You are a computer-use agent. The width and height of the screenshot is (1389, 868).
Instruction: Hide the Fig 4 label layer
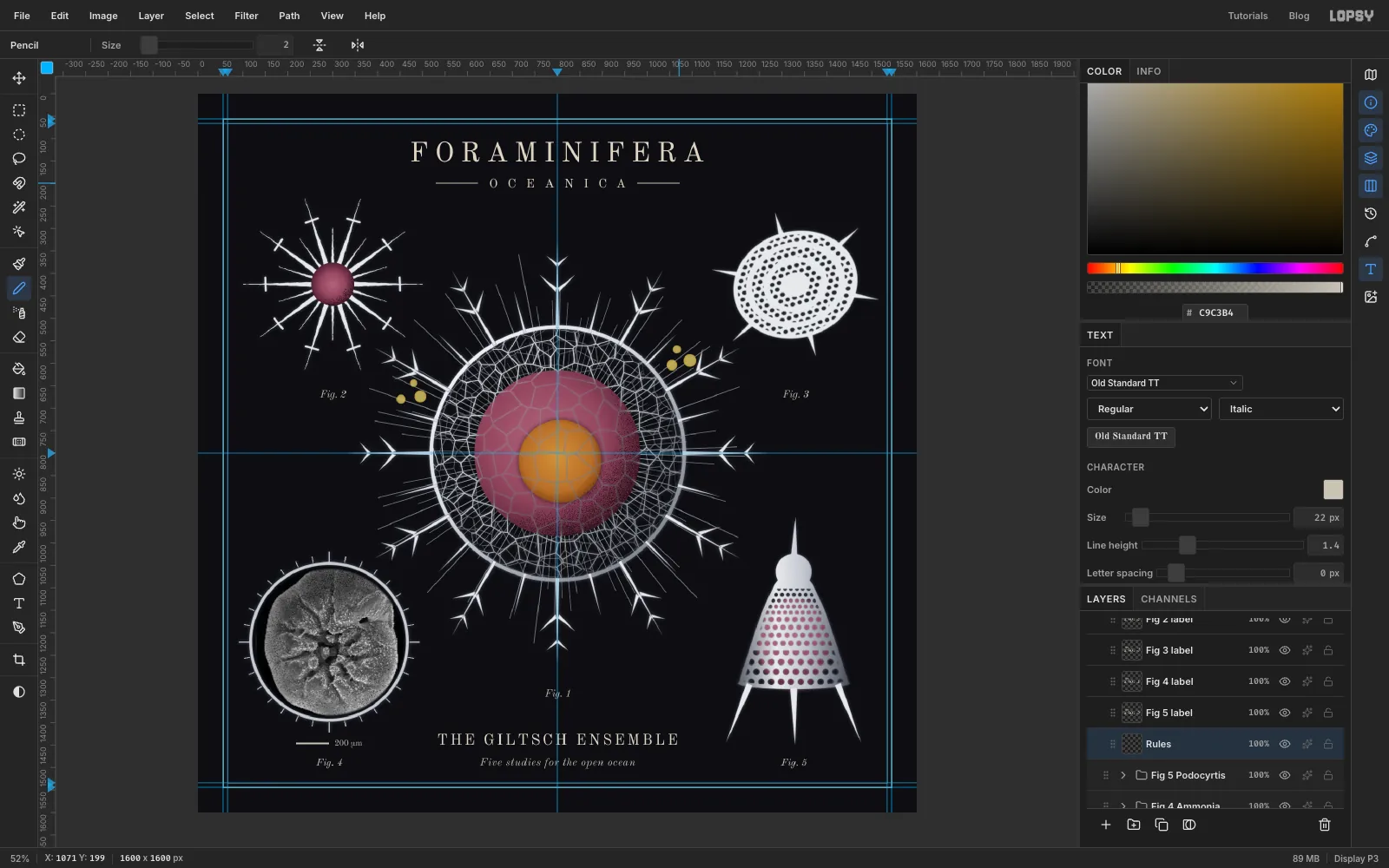(1285, 681)
